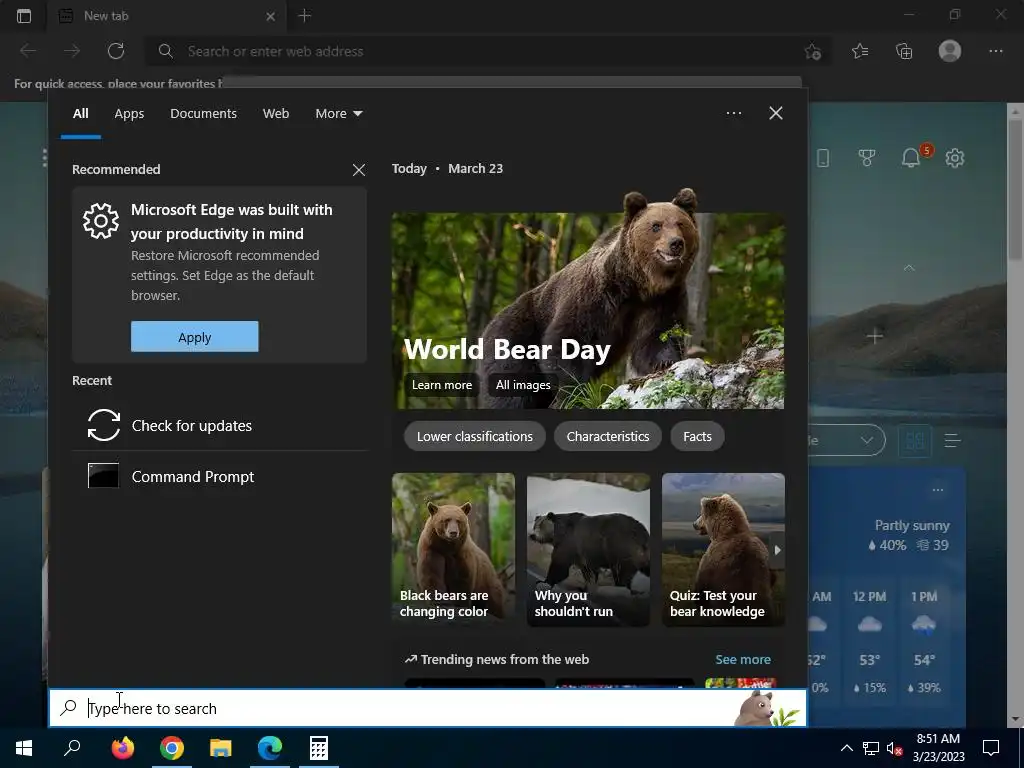The width and height of the screenshot is (1024, 768).
Task: Open Why you shouldn't run card
Action: tap(588, 549)
